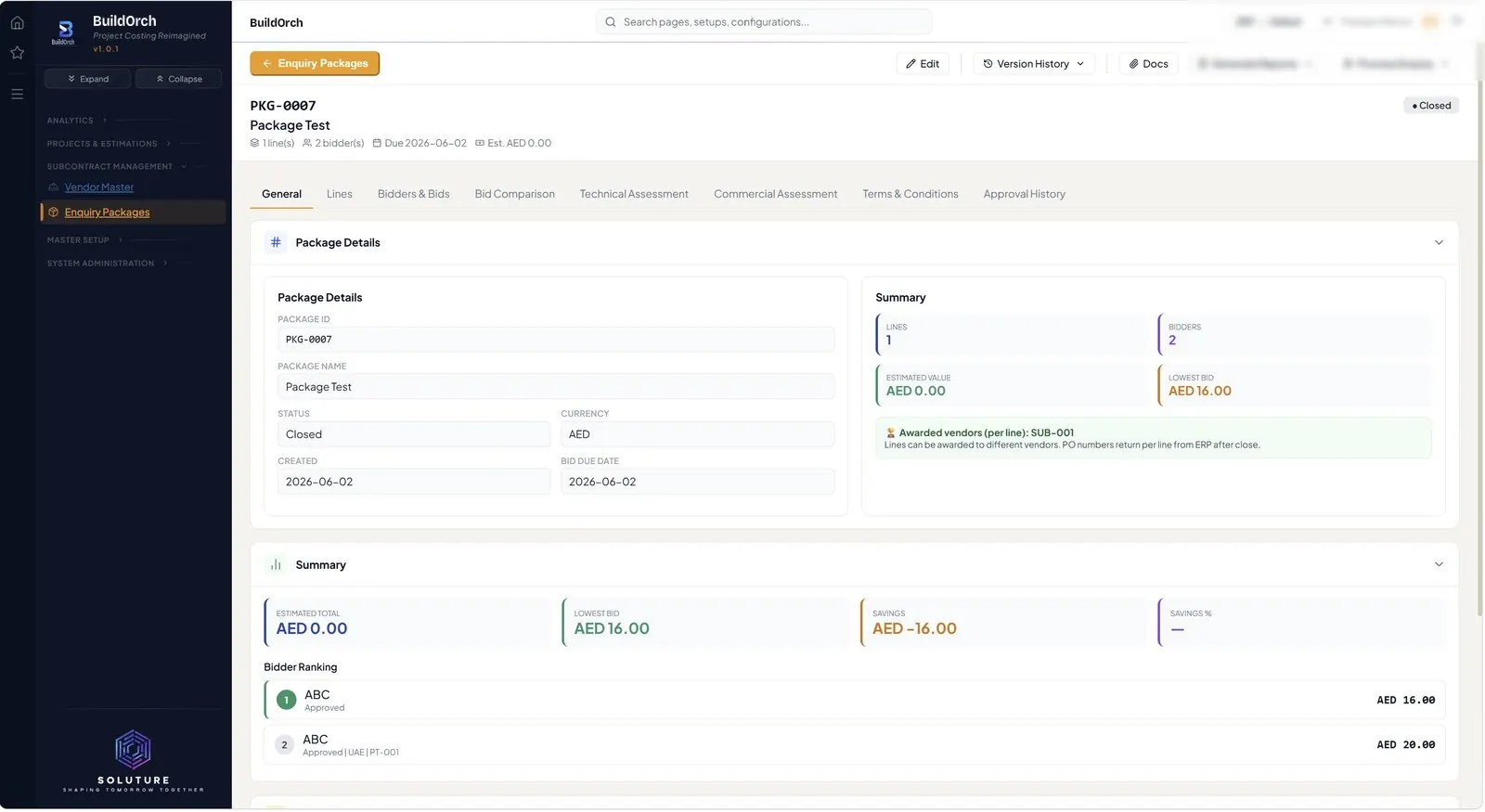
Task: Expand Projects & Estimations section
Action: pos(109,144)
